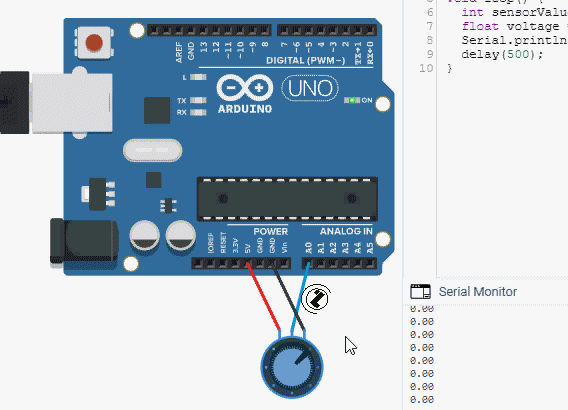Image resolution: width=568 pixels, height=410 pixels.
Task: Click the 5V power pin header
Action: [x=247, y=263]
